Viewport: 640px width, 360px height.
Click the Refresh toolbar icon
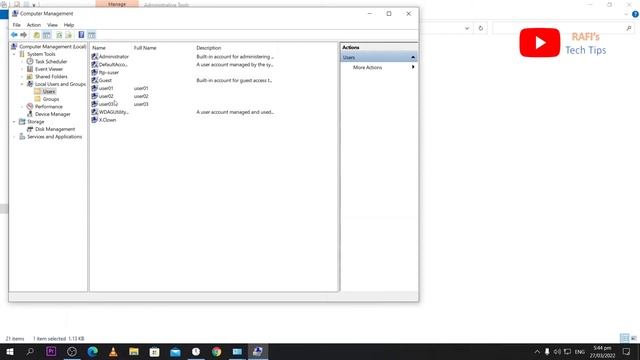(x=59, y=35)
